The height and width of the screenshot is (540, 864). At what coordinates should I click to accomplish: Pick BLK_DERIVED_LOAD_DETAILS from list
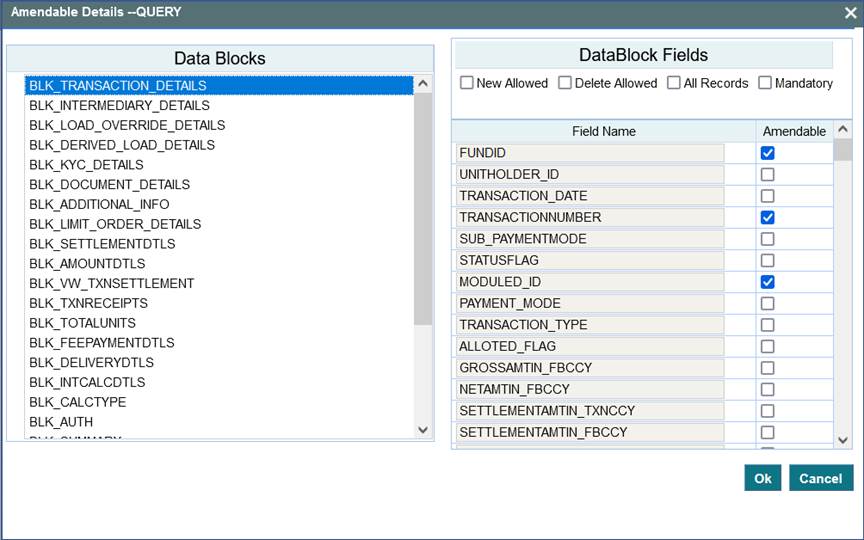pyautogui.click(x=219, y=145)
